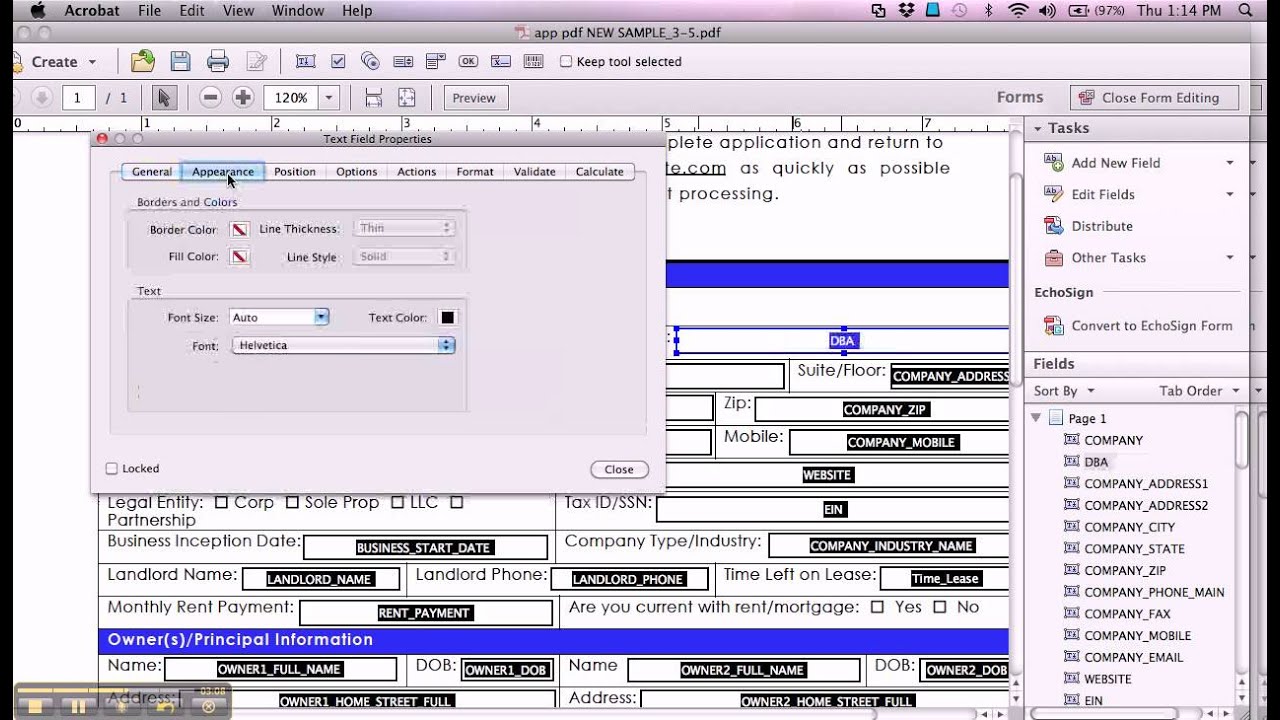Screen dimensions: 1280x720
Task: Switch to the Options tab
Action: [x=356, y=172]
